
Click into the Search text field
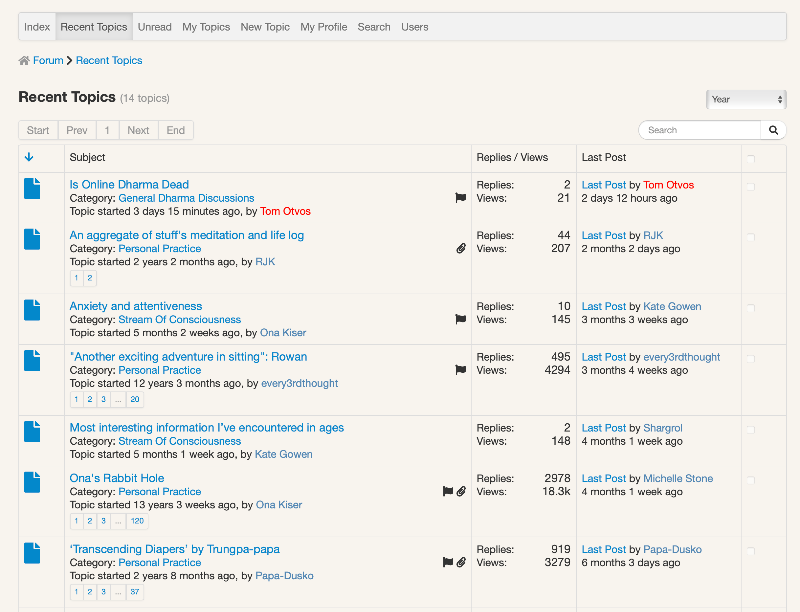pos(700,130)
